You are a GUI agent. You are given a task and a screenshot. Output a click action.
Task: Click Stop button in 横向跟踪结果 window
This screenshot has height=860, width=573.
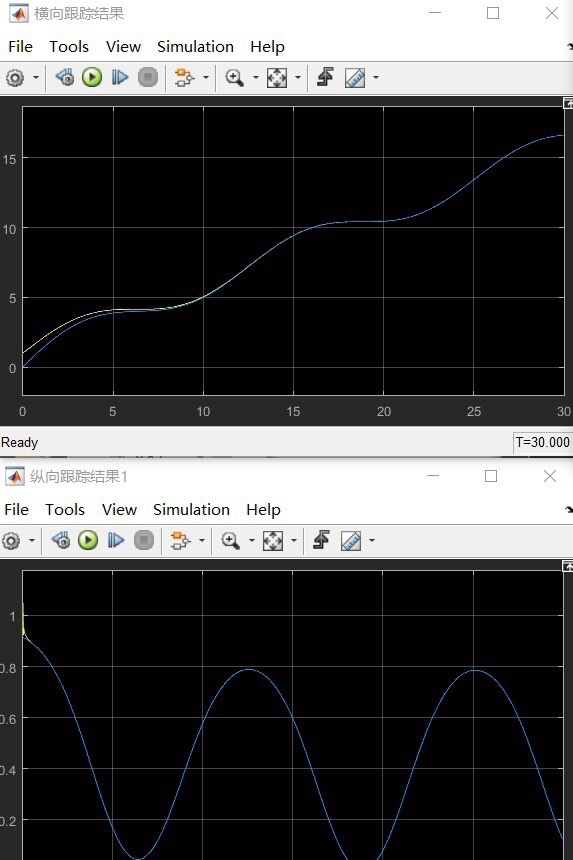(x=147, y=77)
